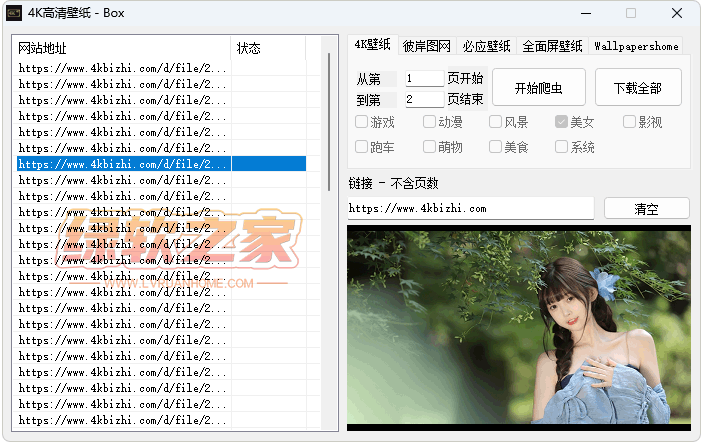
Task: Open the 彼岸图网 tab
Action: pos(427,46)
